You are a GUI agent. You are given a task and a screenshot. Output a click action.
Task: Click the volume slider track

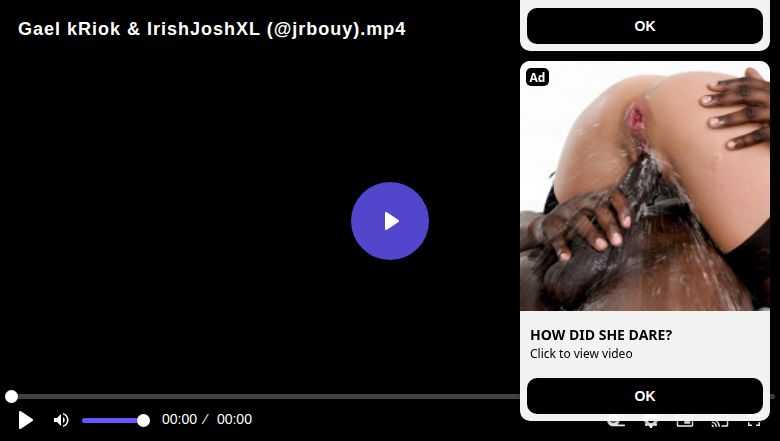click(x=112, y=421)
